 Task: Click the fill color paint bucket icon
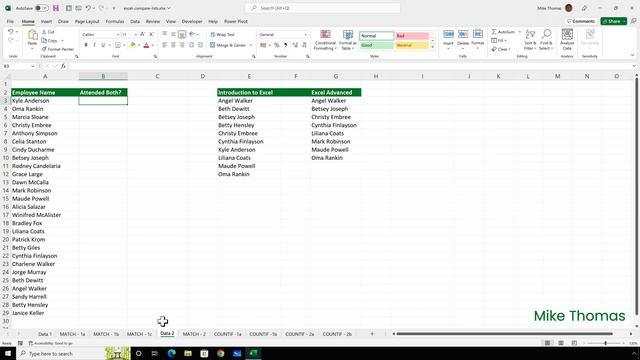pyautogui.click(x=133, y=45)
